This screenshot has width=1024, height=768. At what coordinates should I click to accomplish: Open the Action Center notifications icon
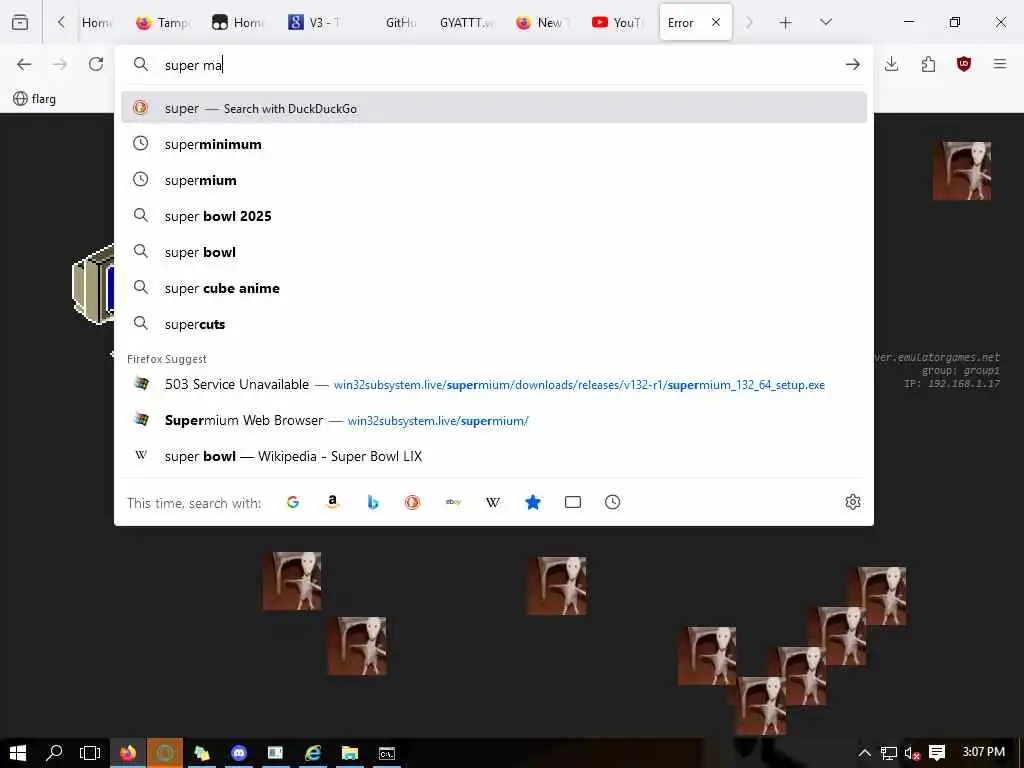pos(937,753)
